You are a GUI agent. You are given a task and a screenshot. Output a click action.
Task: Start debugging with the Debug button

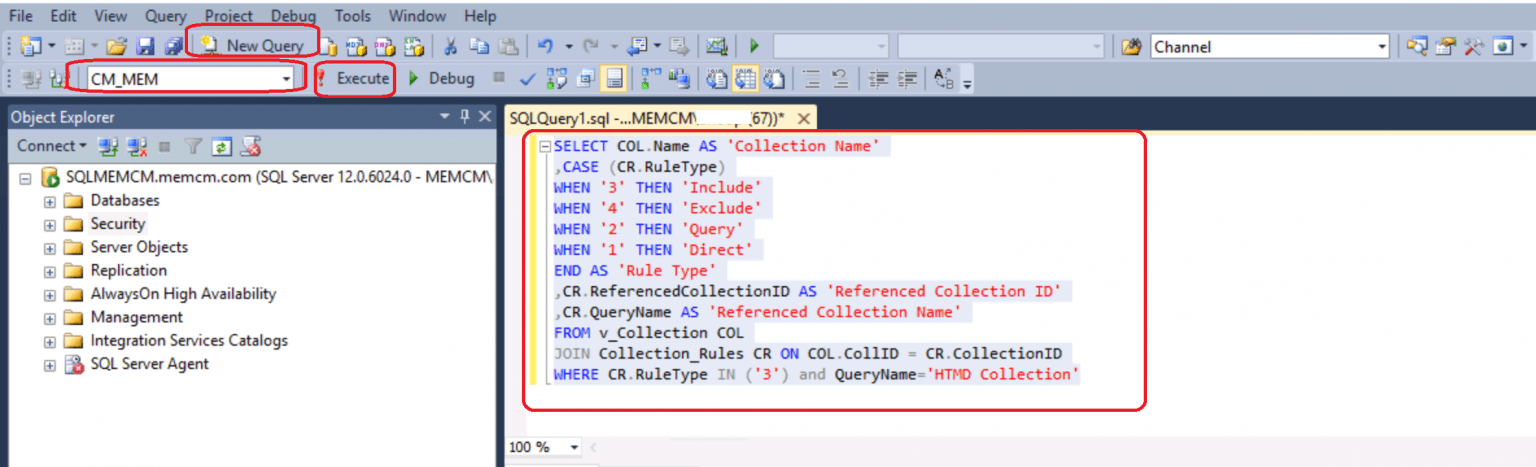[441, 79]
